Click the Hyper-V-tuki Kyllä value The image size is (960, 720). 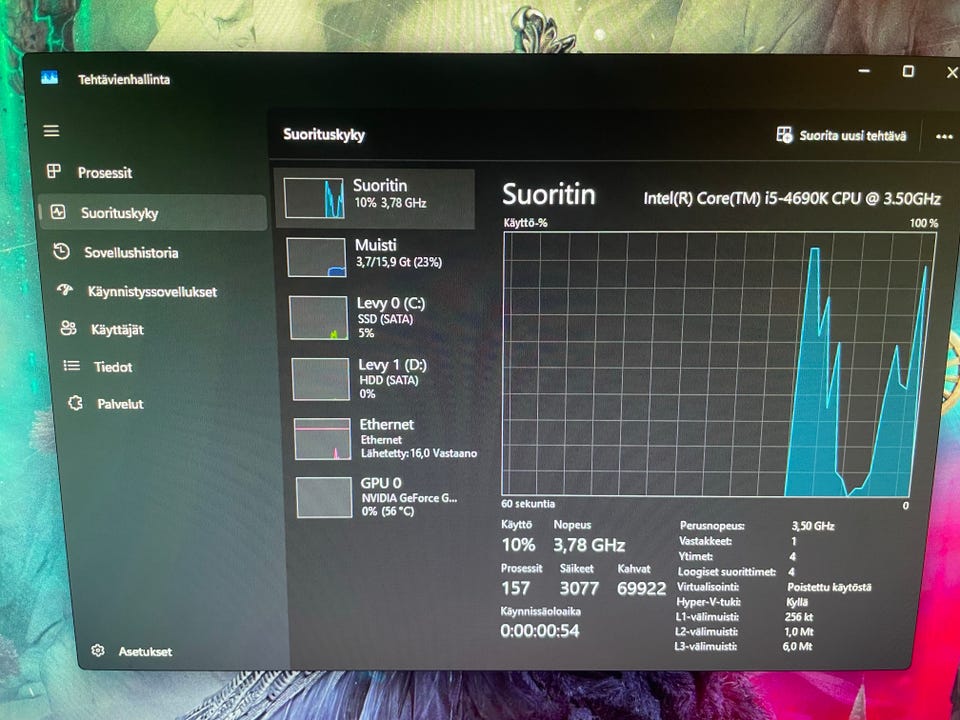(797, 602)
